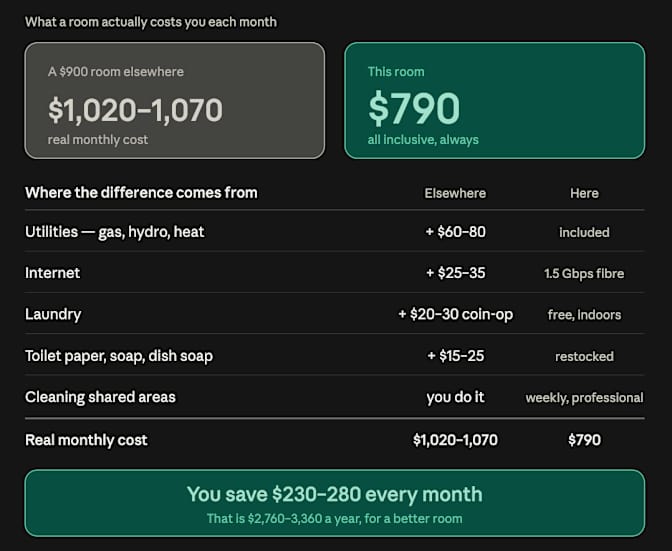Image resolution: width=672 pixels, height=551 pixels.
Task: Click the 'free, indoors' laundry value
Action: (x=584, y=315)
